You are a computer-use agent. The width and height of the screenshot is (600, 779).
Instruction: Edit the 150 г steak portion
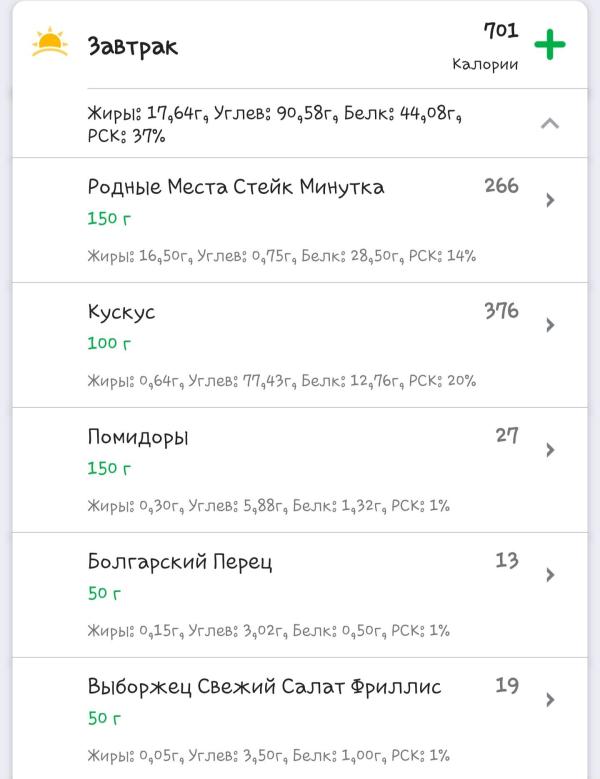click(109, 218)
